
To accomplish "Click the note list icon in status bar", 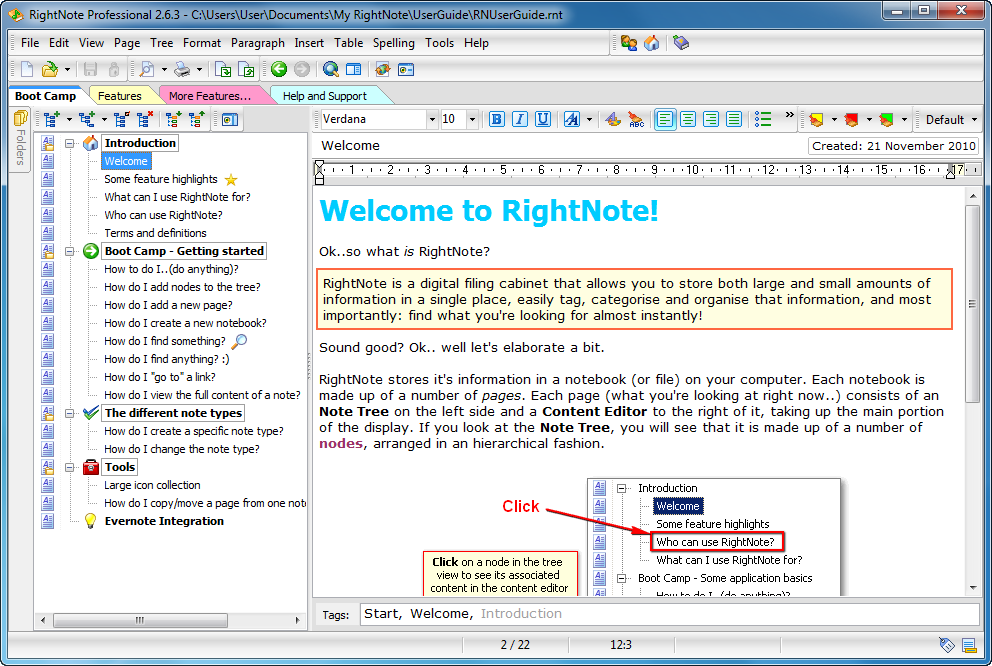I will point(969,645).
